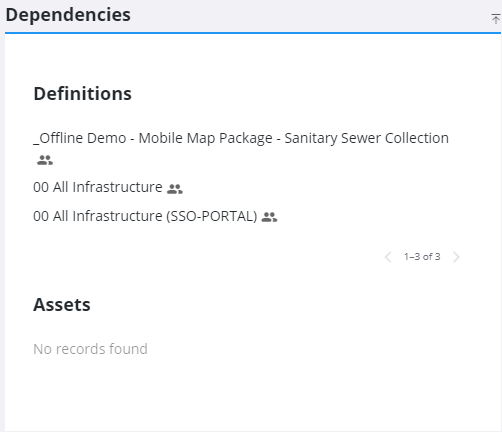The height and width of the screenshot is (432, 502).
Task: Open the 00 All Infrastructure definition
Action: click(98, 187)
